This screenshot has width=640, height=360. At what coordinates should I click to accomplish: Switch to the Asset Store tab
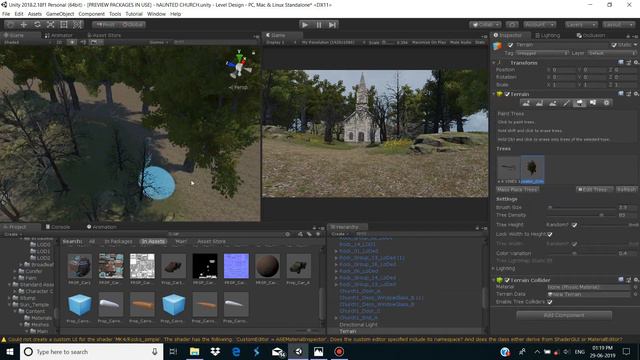pos(103,36)
